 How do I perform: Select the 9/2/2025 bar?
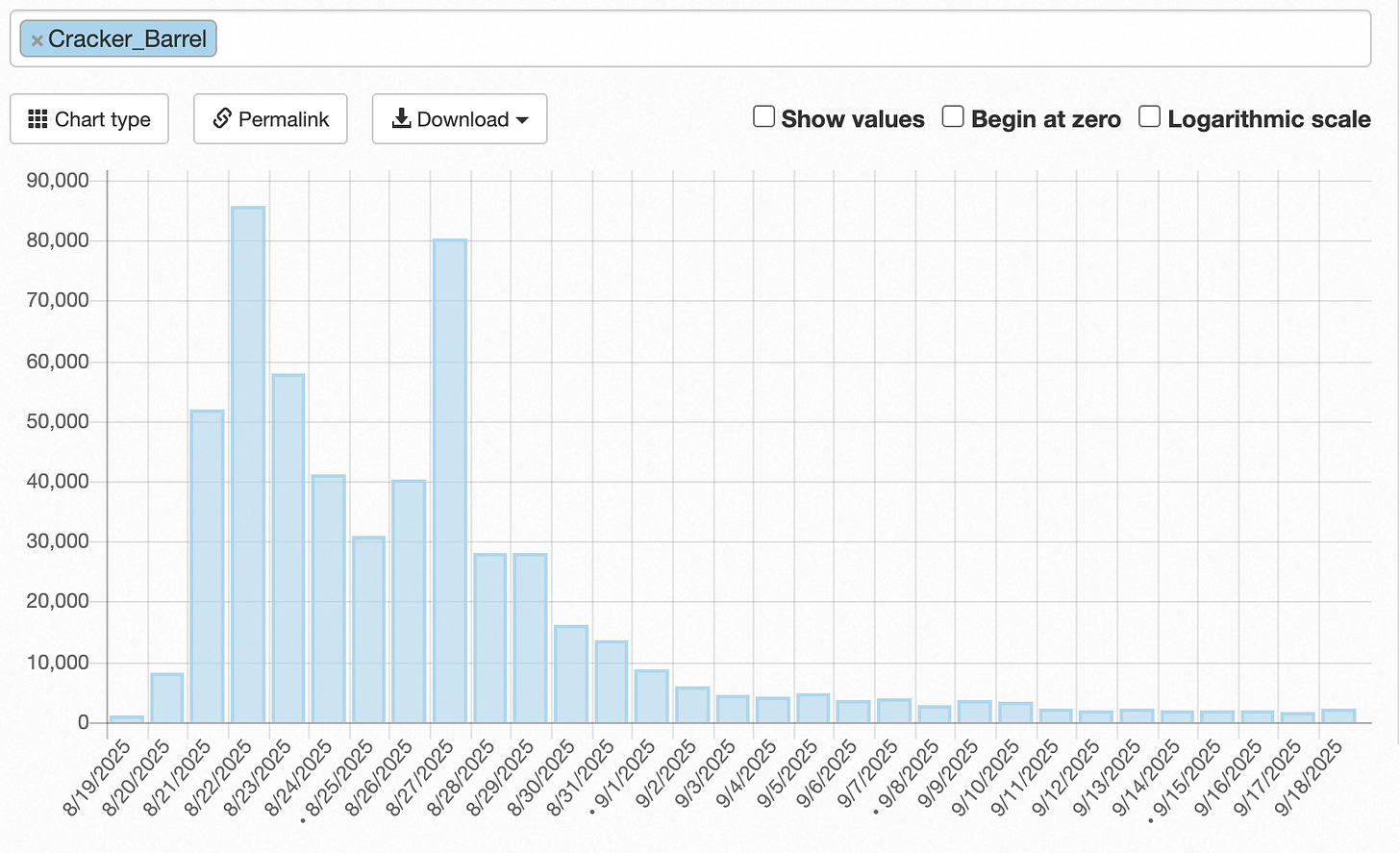point(692,705)
